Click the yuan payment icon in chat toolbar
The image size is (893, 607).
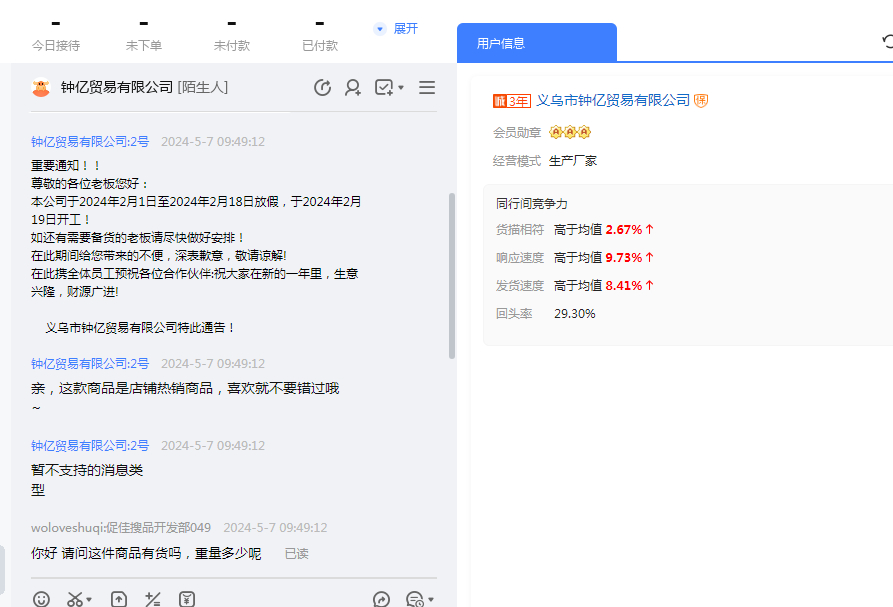[187, 599]
